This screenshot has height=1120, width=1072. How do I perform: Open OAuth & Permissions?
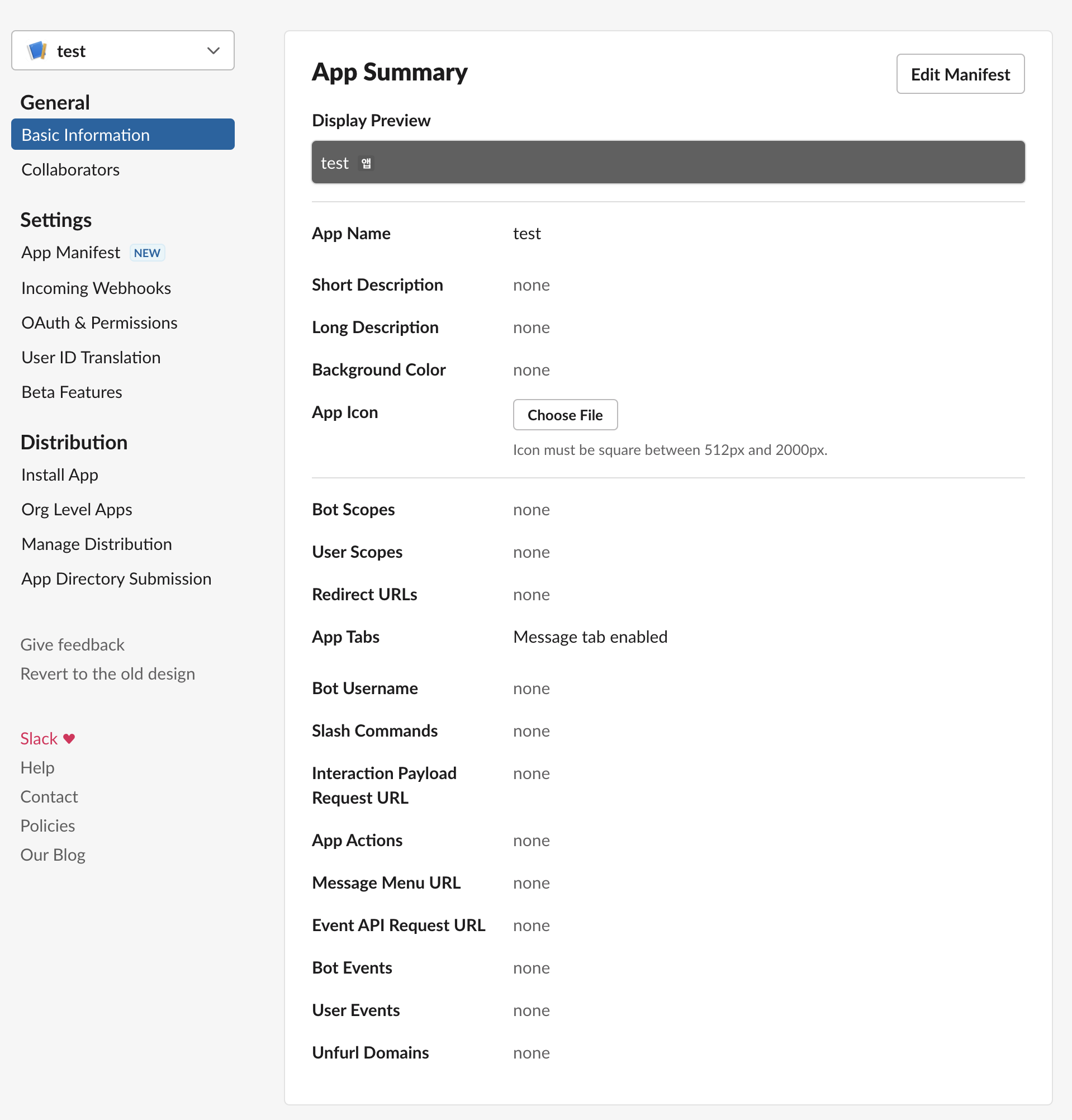[99, 323]
